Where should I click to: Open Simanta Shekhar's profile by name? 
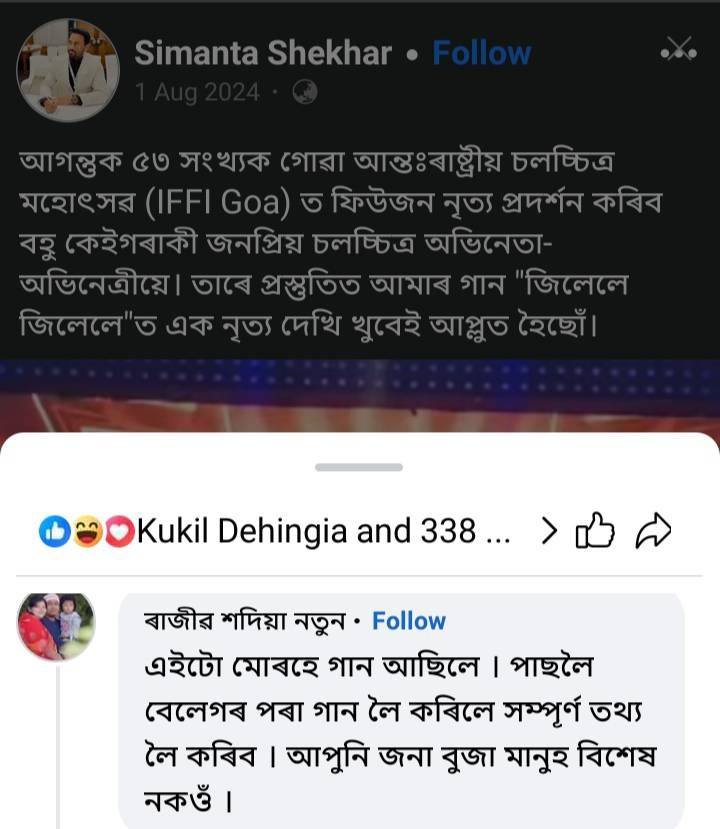[263, 53]
